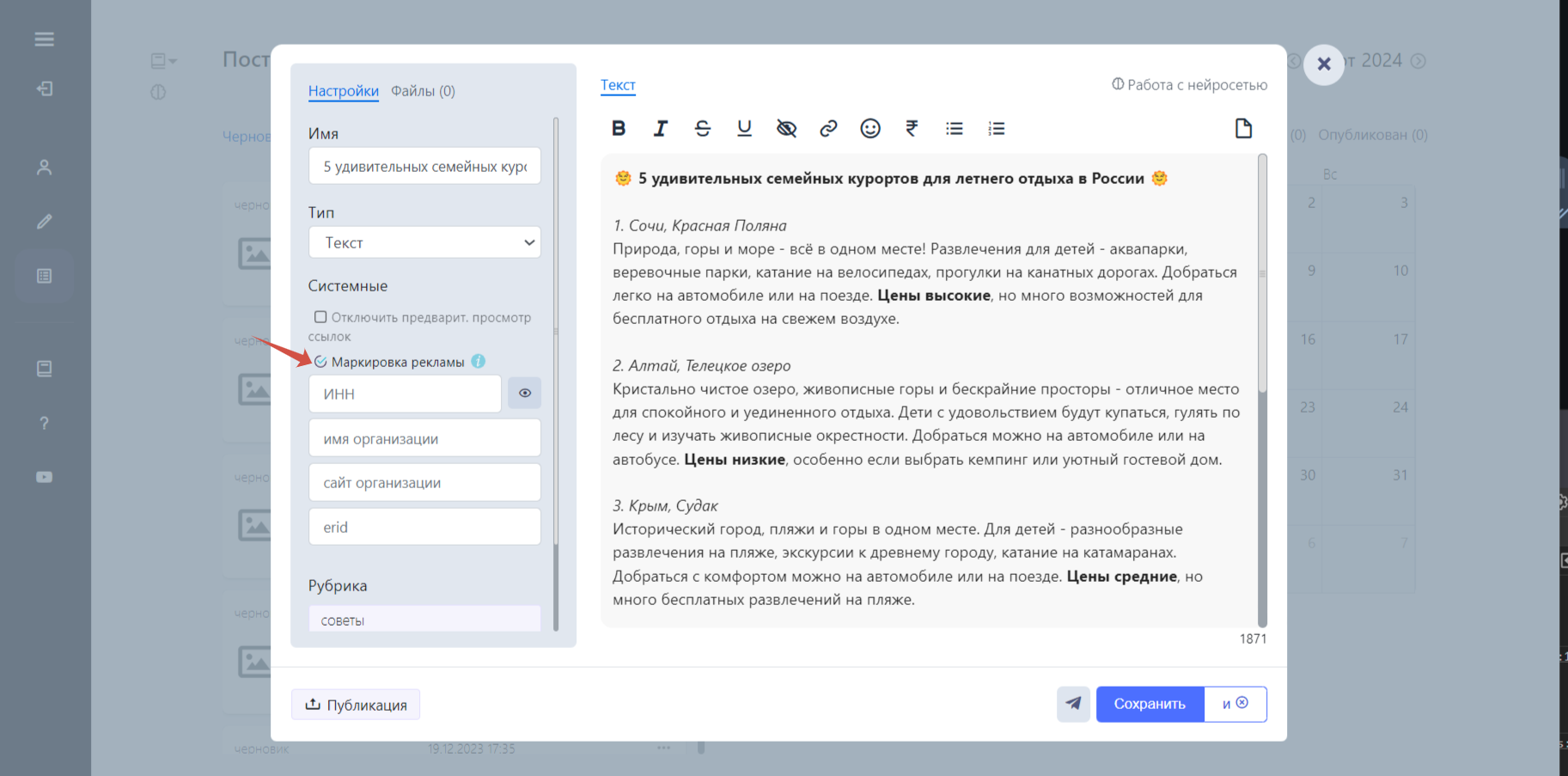Click the имя организации field
This screenshot has width=1568, height=776.
424,438
